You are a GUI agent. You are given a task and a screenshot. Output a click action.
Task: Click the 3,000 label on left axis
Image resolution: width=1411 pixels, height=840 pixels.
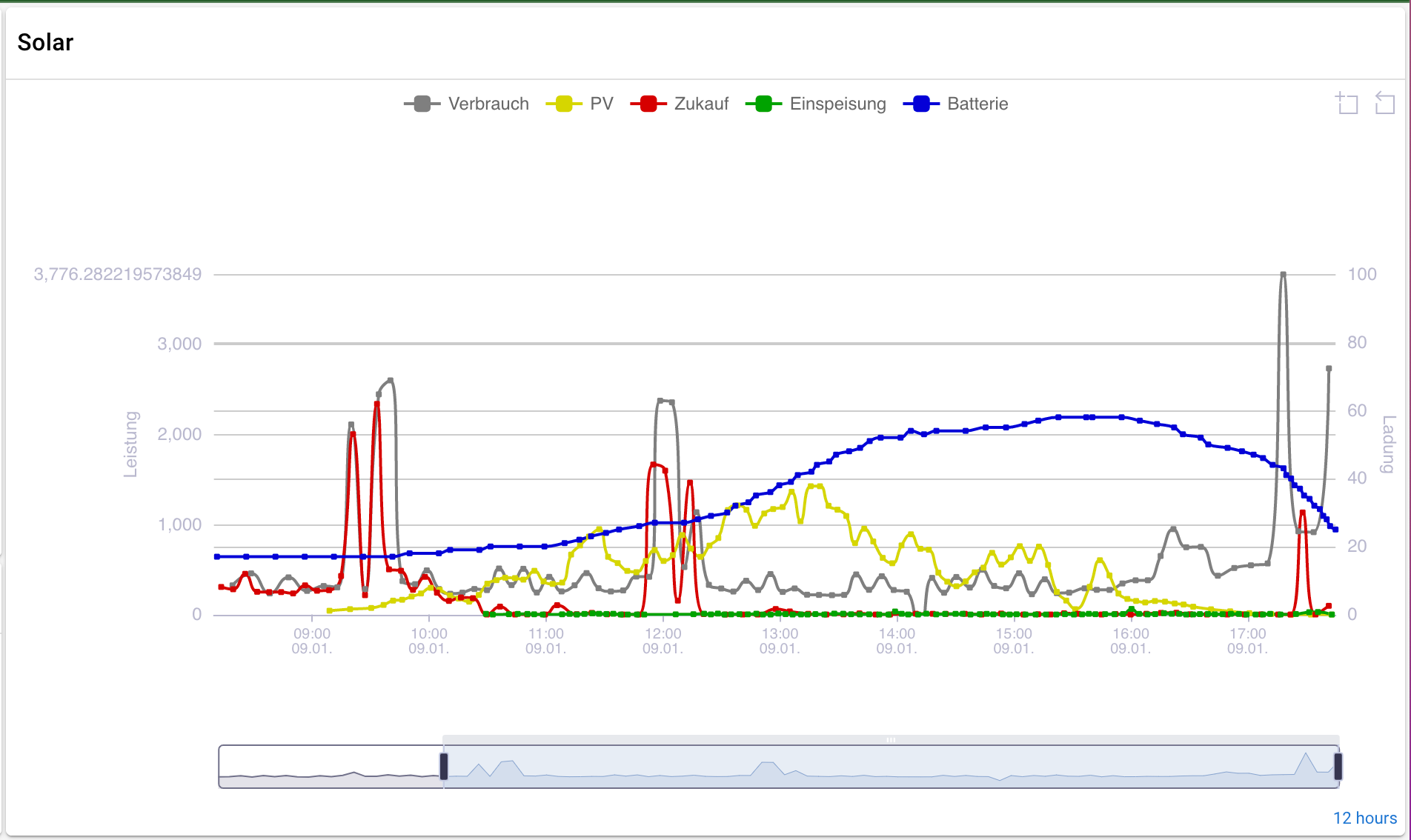179,344
